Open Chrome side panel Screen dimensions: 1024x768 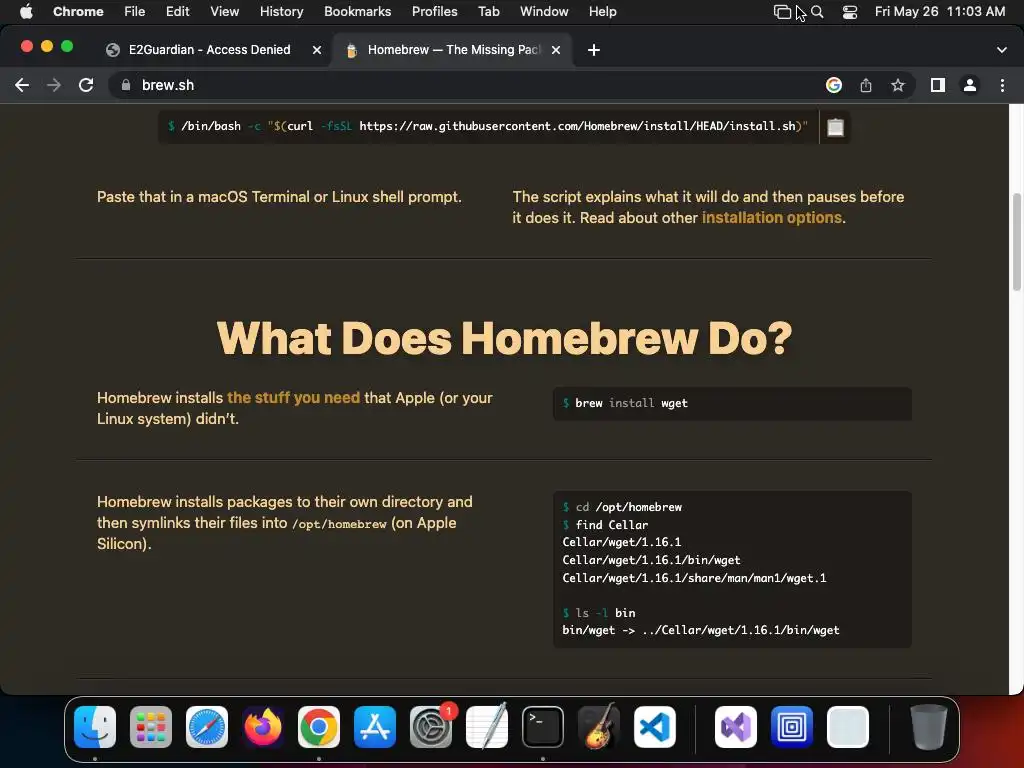[x=938, y=85]
